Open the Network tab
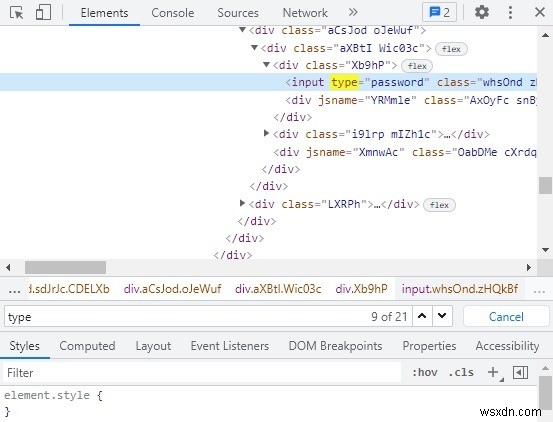The image size is (553, 422). [x=305, y=13]
